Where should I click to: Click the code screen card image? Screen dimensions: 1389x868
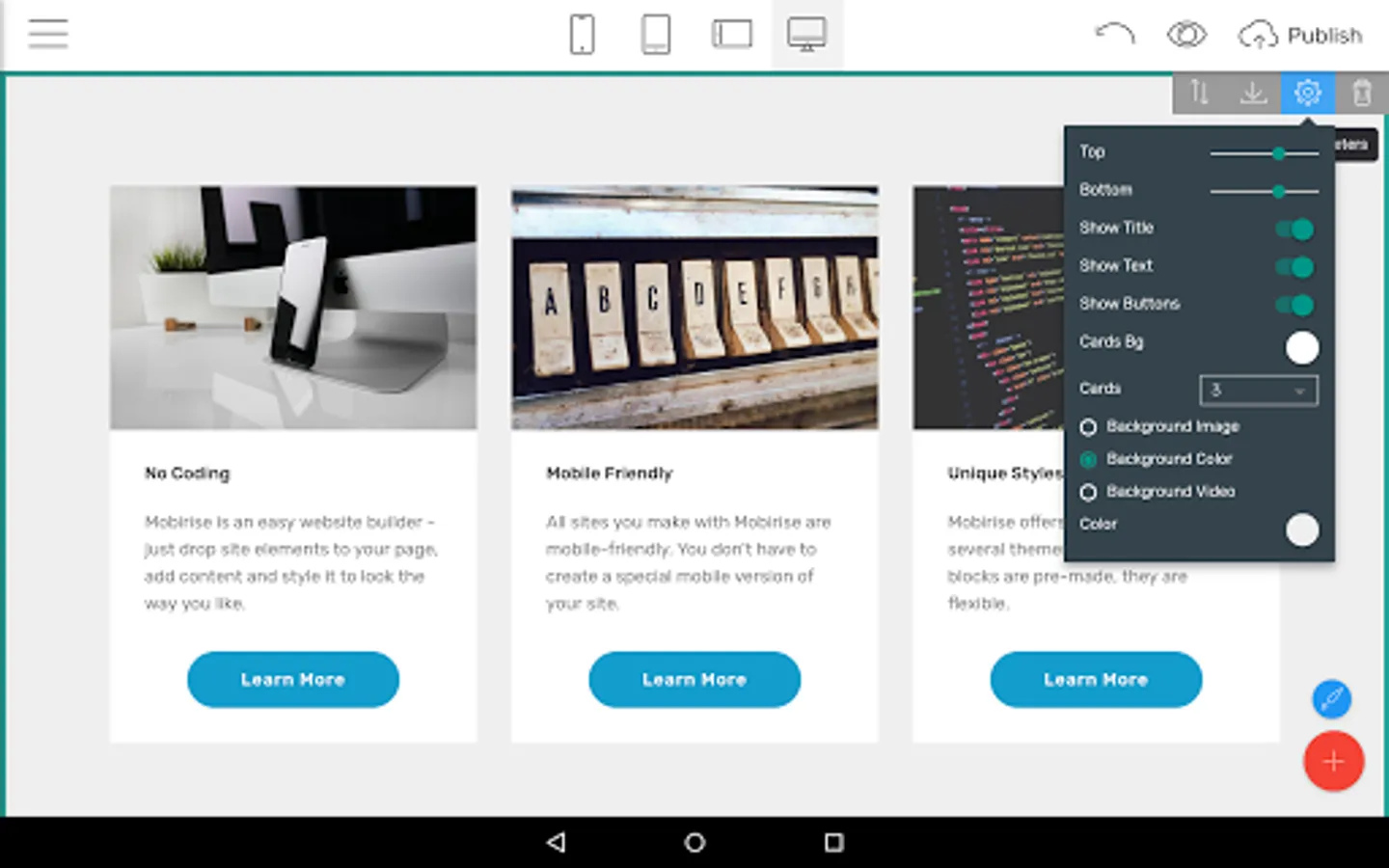[989, 308]
